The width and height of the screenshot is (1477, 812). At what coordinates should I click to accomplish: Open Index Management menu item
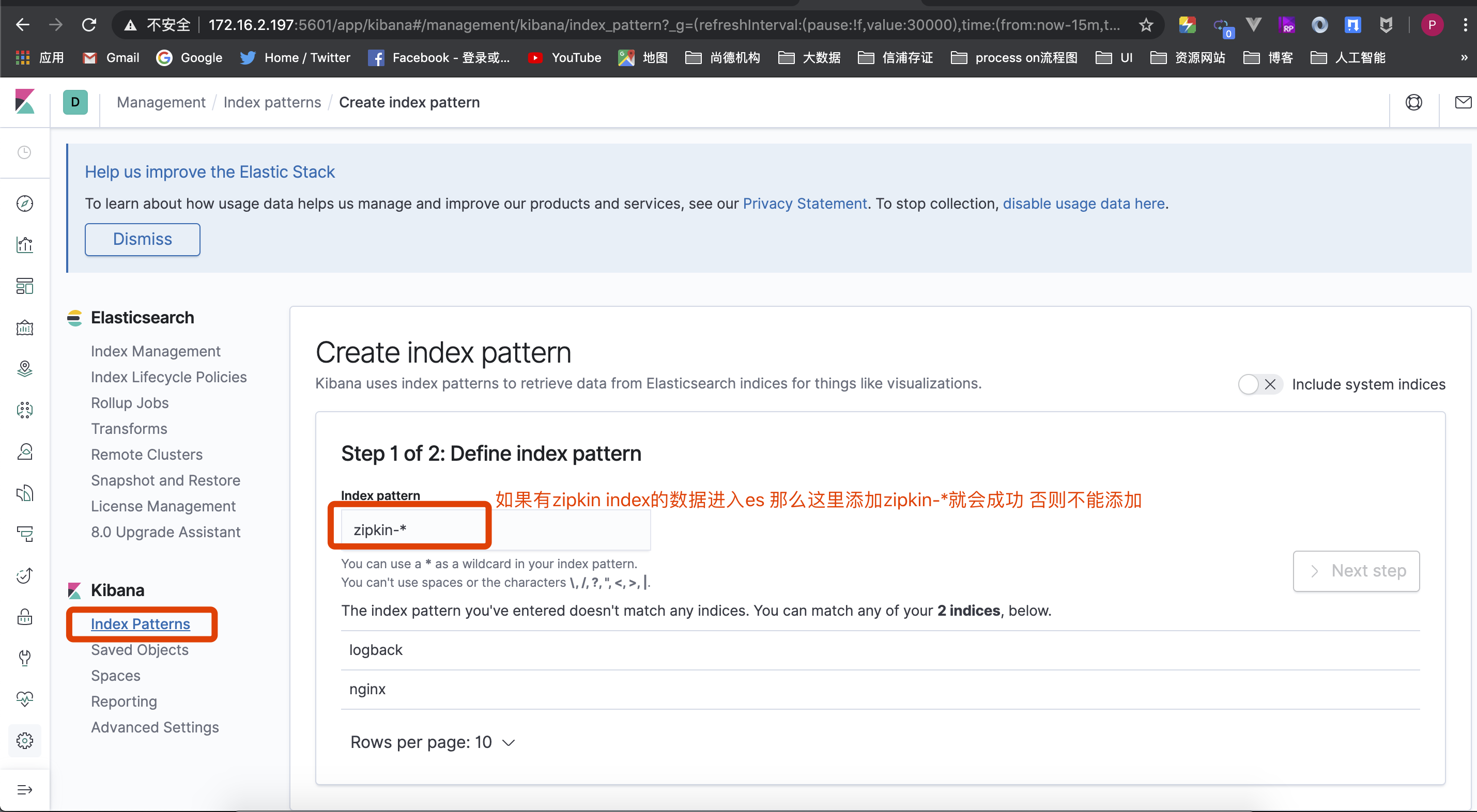[x=156, y=351]
